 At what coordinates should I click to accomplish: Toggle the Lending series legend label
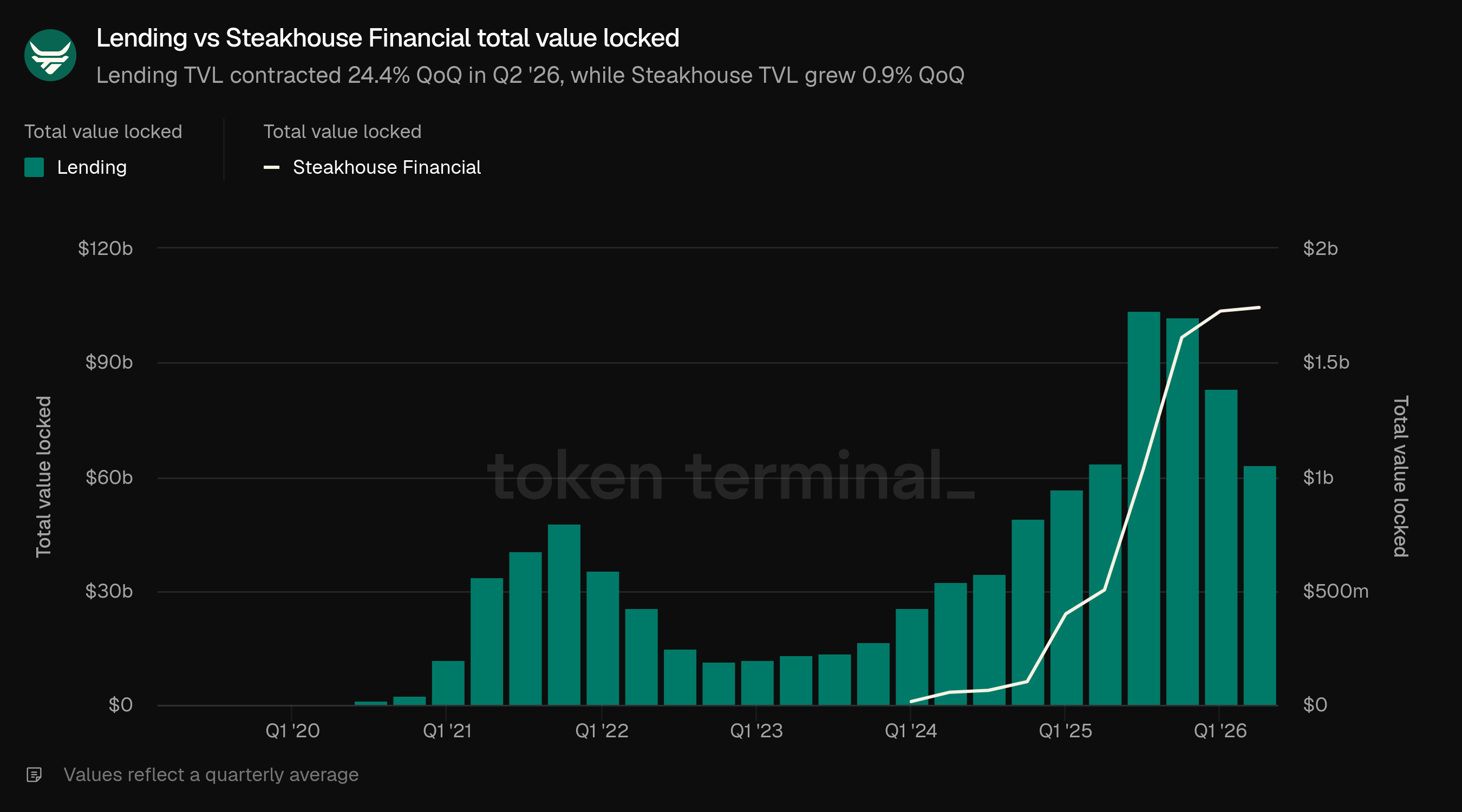92,167
